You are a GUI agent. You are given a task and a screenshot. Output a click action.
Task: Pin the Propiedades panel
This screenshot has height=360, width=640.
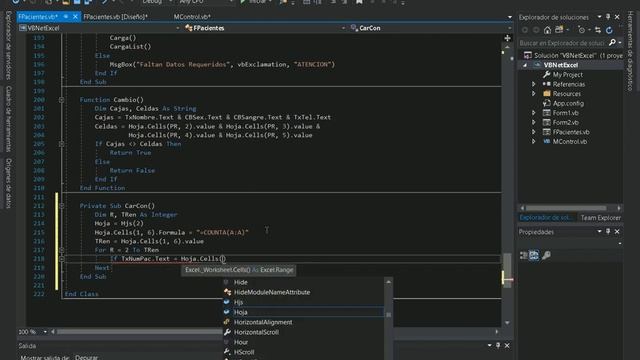[x=608, y=231]
